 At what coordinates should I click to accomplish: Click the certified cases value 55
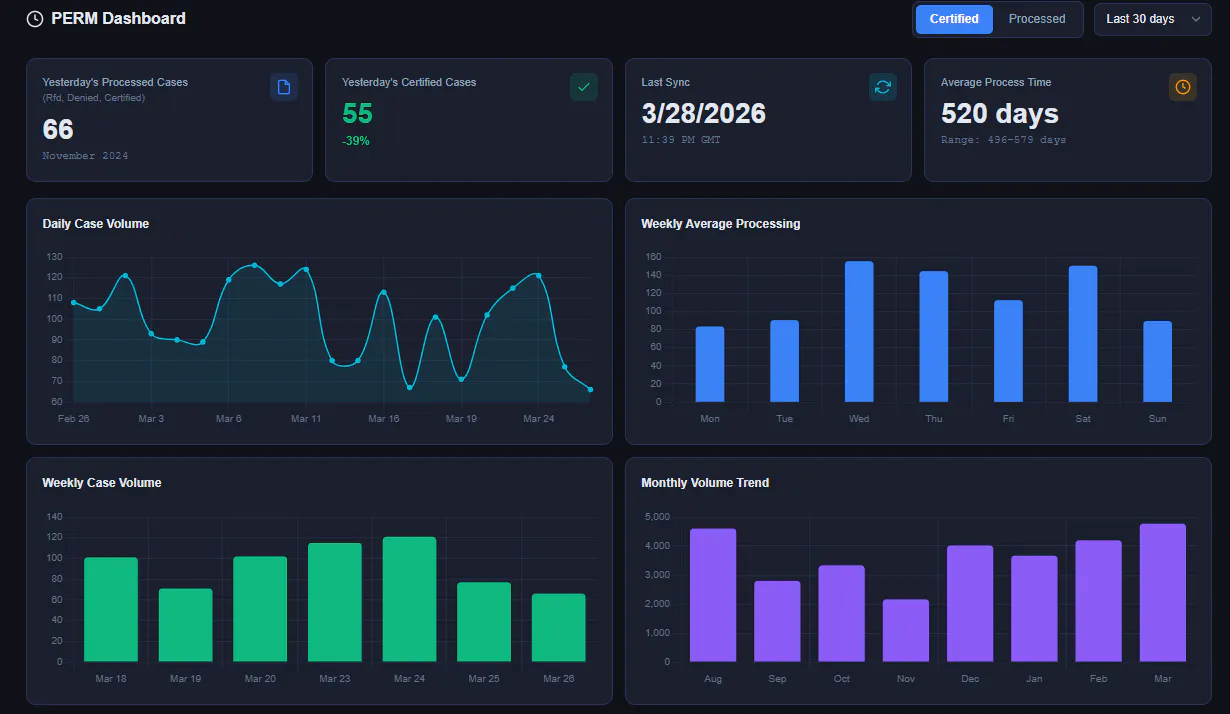point(357,113)
